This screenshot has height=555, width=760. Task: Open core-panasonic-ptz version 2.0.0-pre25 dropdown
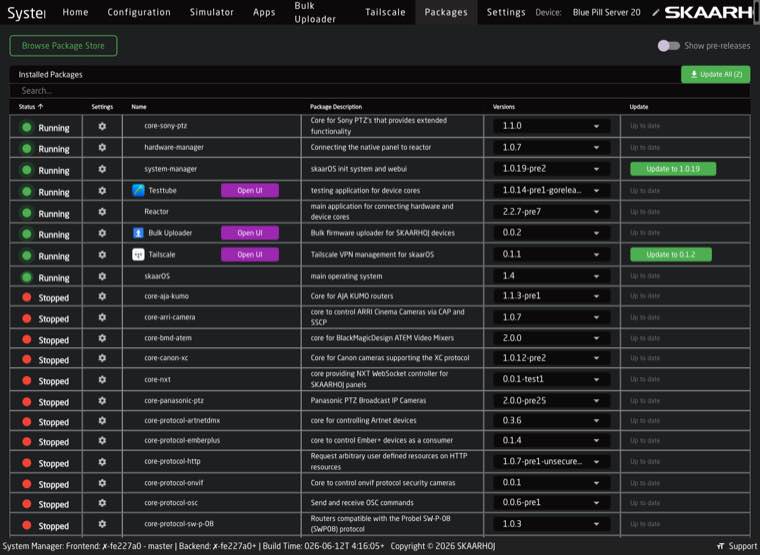(x=551, y=401)
